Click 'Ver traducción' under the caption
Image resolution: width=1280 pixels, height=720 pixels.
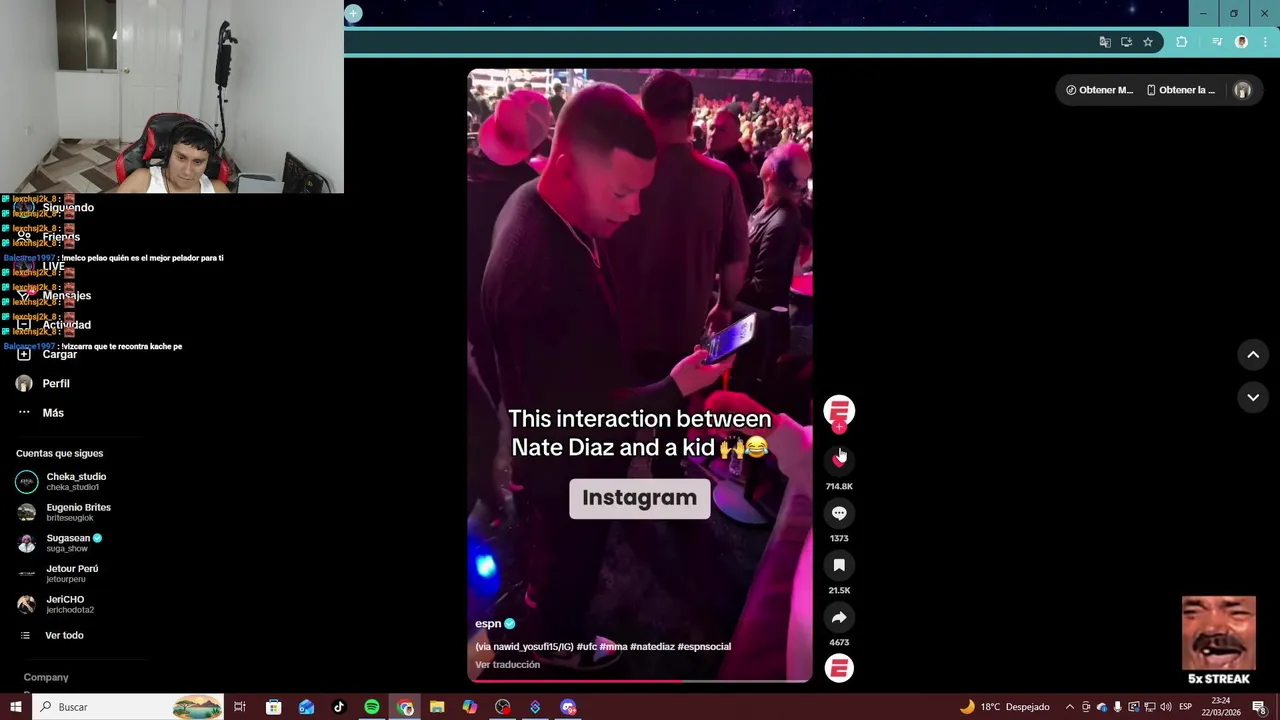(x=507, y=665)
